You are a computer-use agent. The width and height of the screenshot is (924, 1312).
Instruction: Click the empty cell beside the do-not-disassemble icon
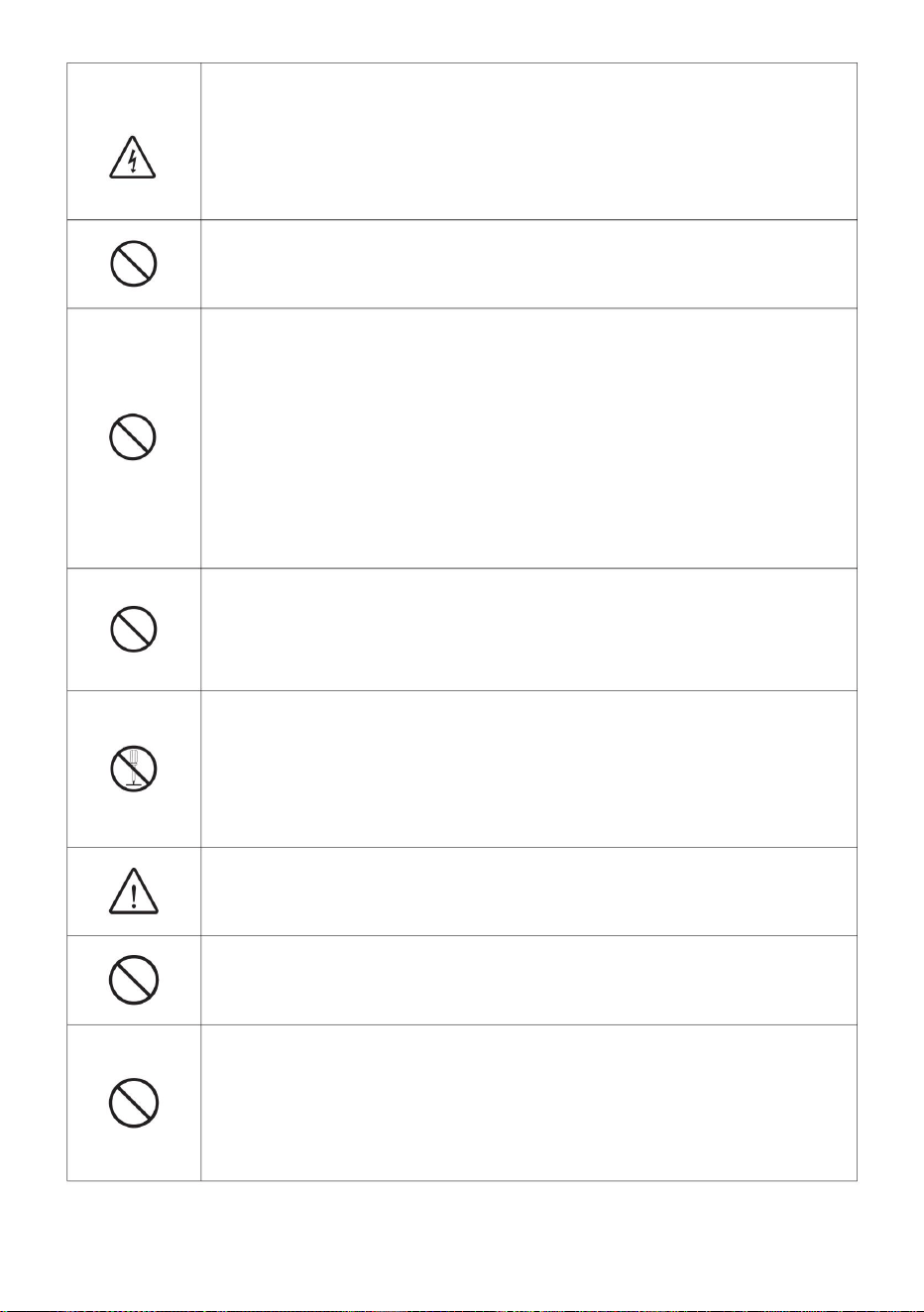528,769
